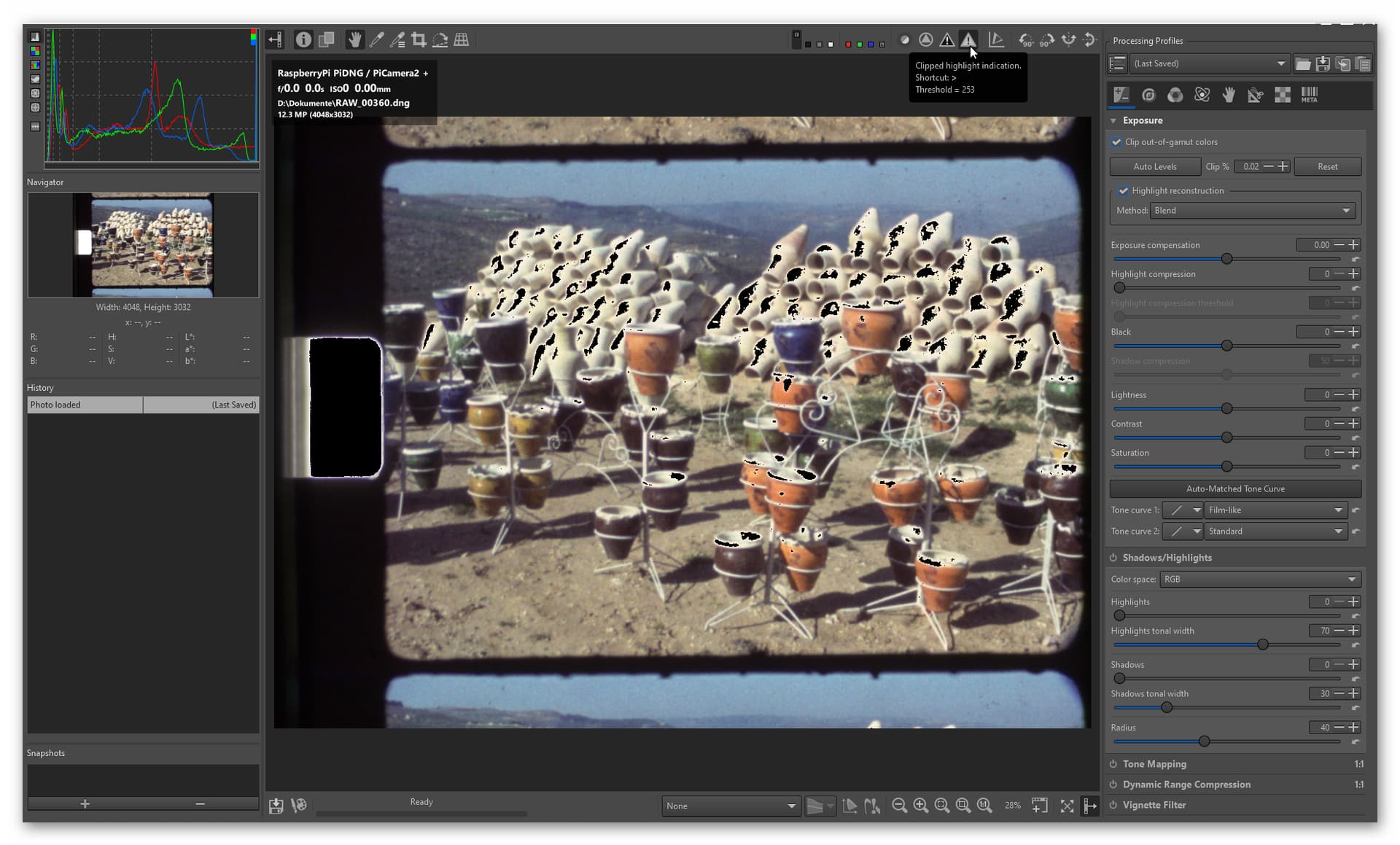Viewport: 1400px width, 845px height.
Task: Activate the crop selection tool
Action: pos(419,40)
